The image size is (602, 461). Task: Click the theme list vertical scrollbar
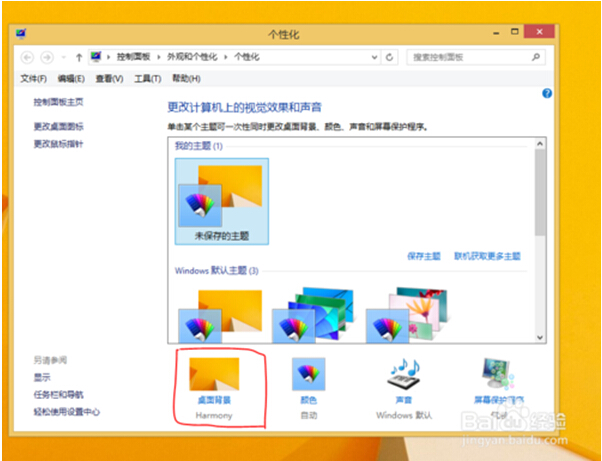click(541, 200)
